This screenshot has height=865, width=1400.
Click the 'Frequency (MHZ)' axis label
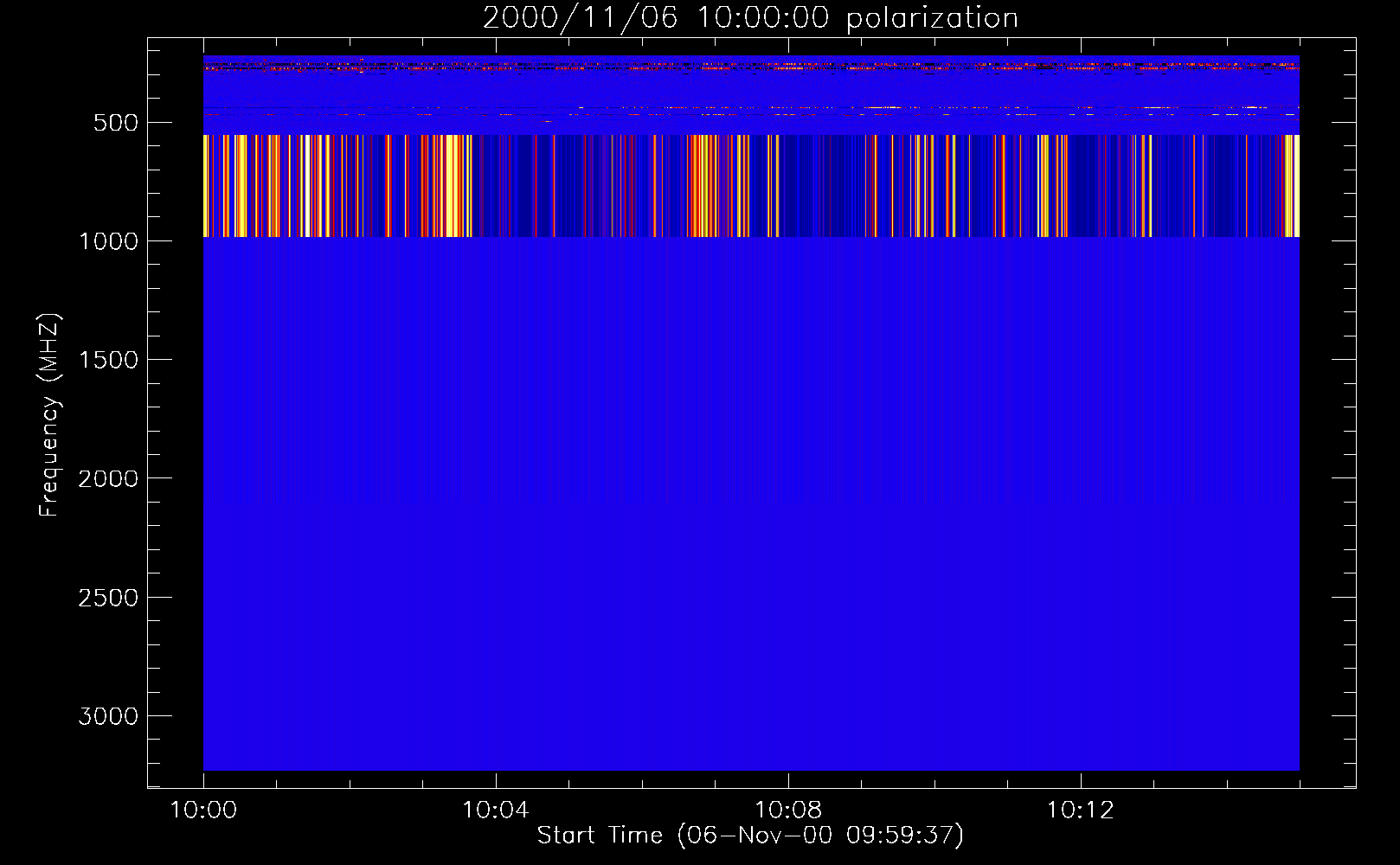(x=49, y=415)
